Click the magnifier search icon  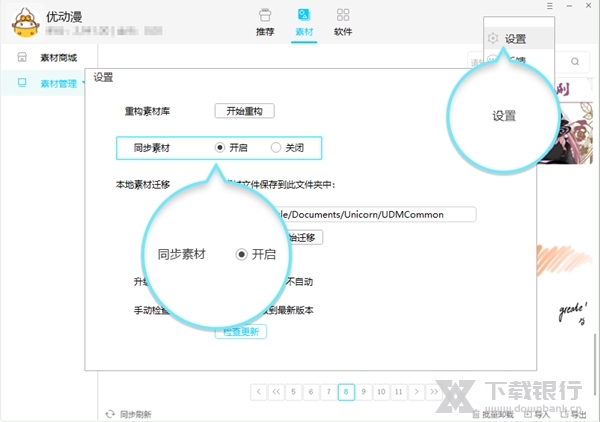point(575,62)
